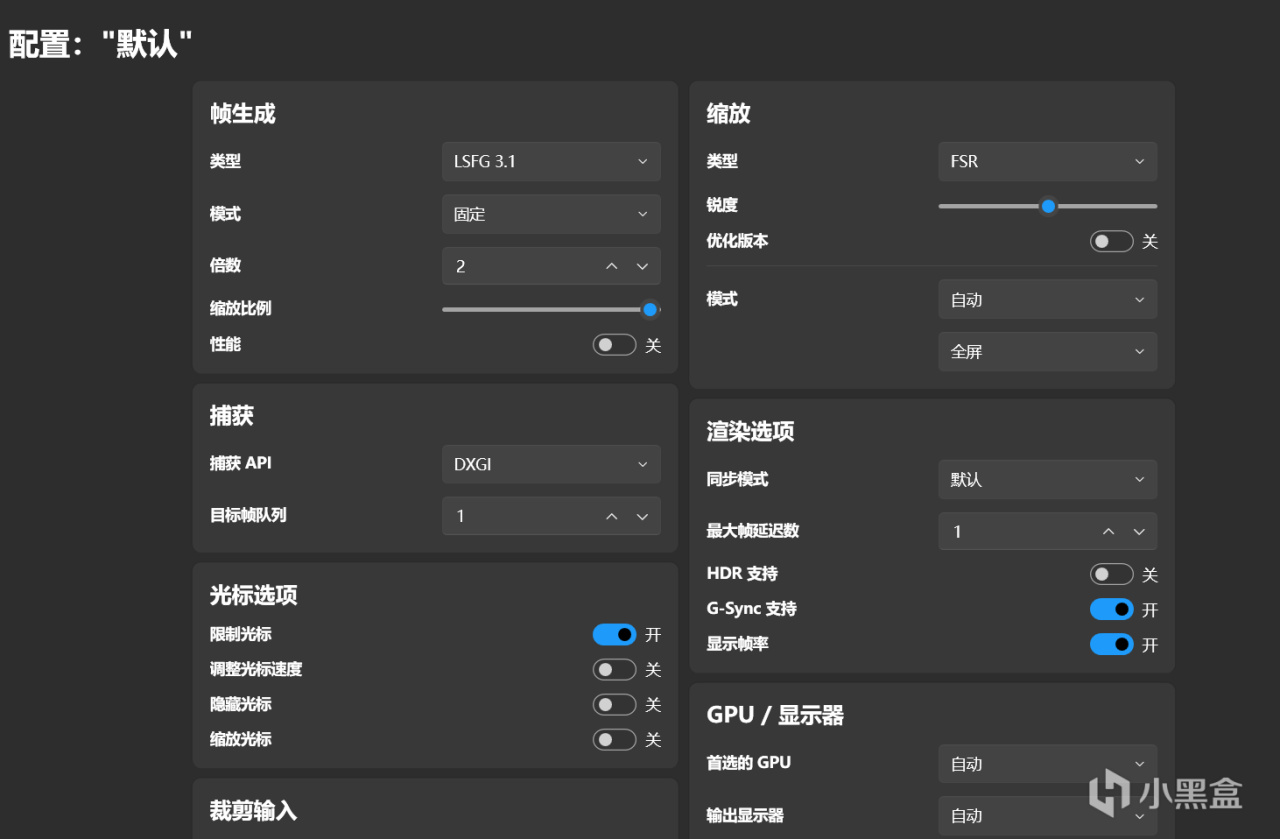1280x839 pixels.
Task: Click the up arrow to increase 倍数
Action: (611, 265)
